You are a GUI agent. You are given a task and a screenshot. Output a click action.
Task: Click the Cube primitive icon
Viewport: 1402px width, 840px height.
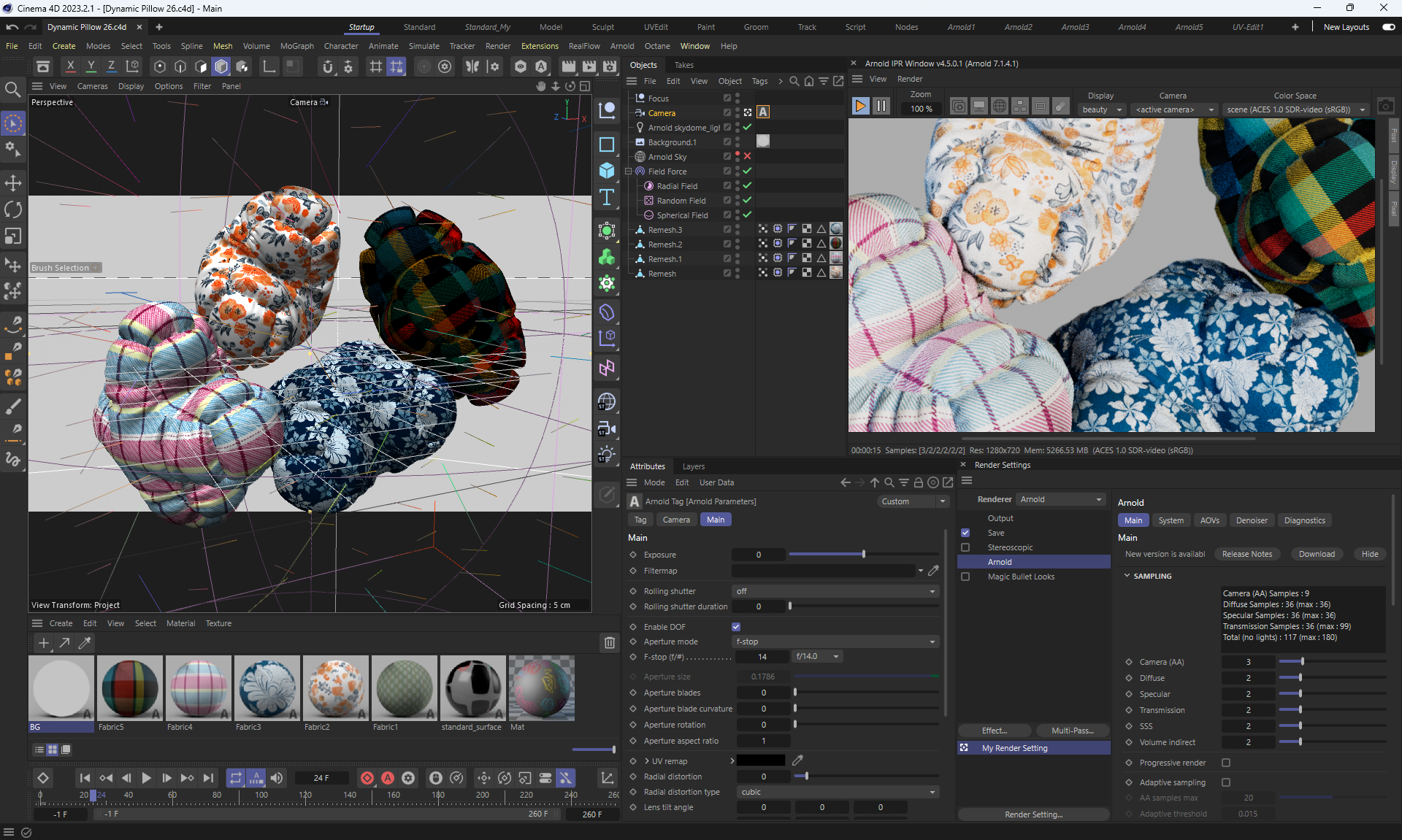pos(606,171)
